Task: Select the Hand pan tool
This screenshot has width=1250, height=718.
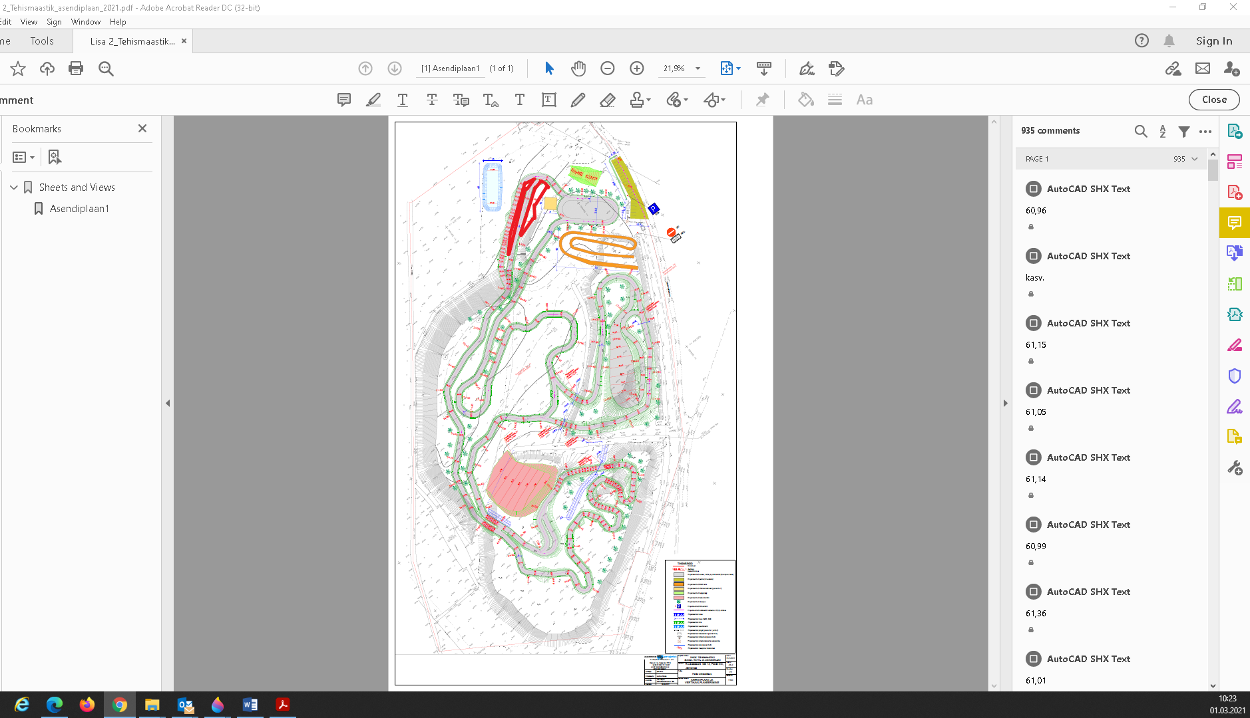Action: coord(578,68)
